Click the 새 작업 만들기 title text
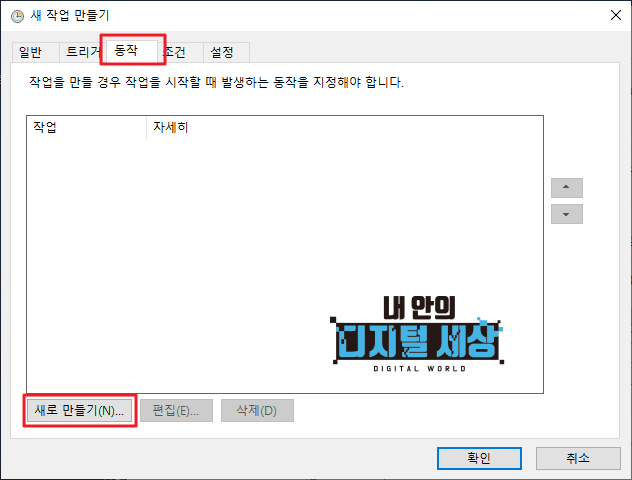Screen dimensions: 632x480 coord(70,16)
